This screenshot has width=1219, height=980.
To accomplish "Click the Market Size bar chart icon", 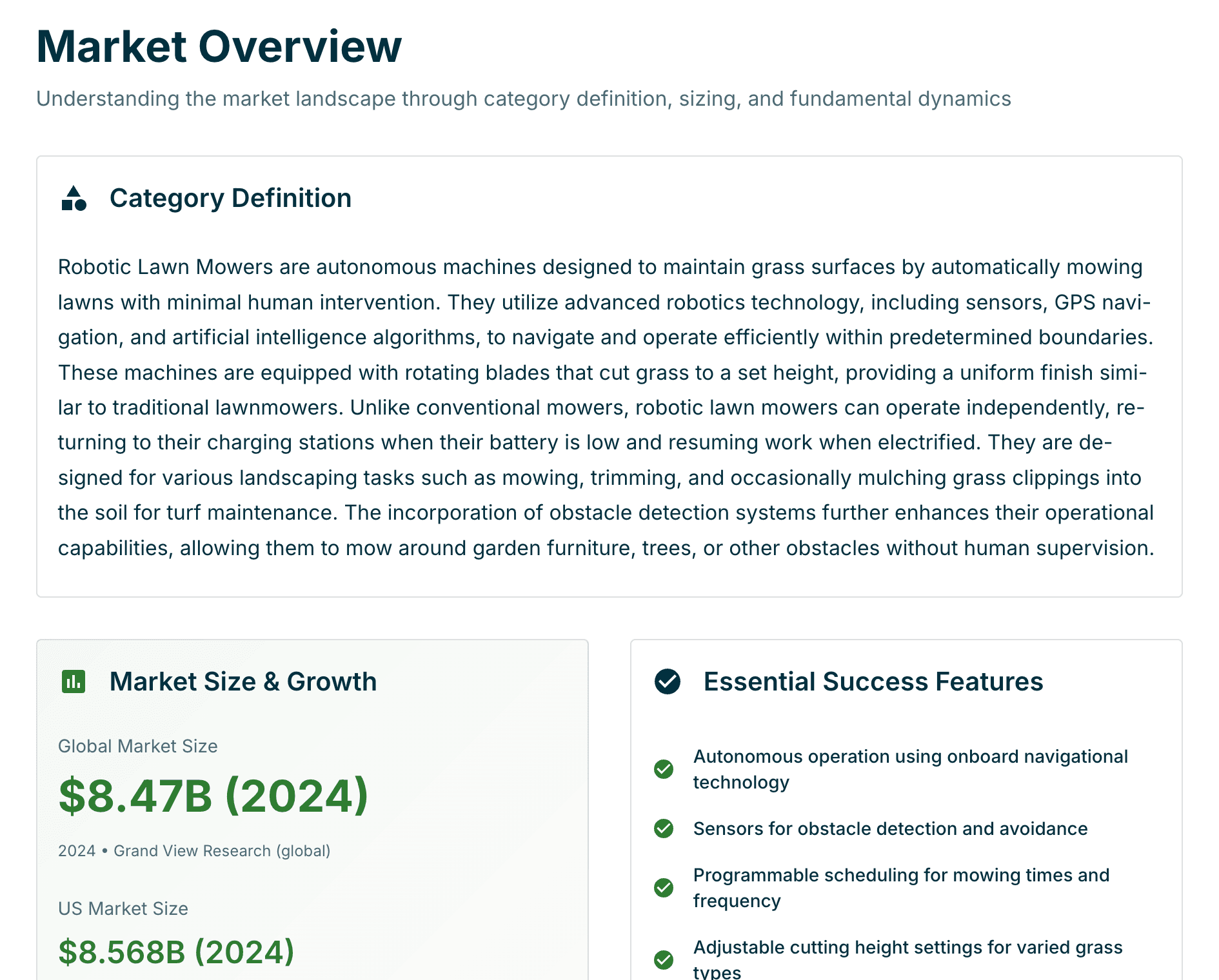I will click(74, 681).
